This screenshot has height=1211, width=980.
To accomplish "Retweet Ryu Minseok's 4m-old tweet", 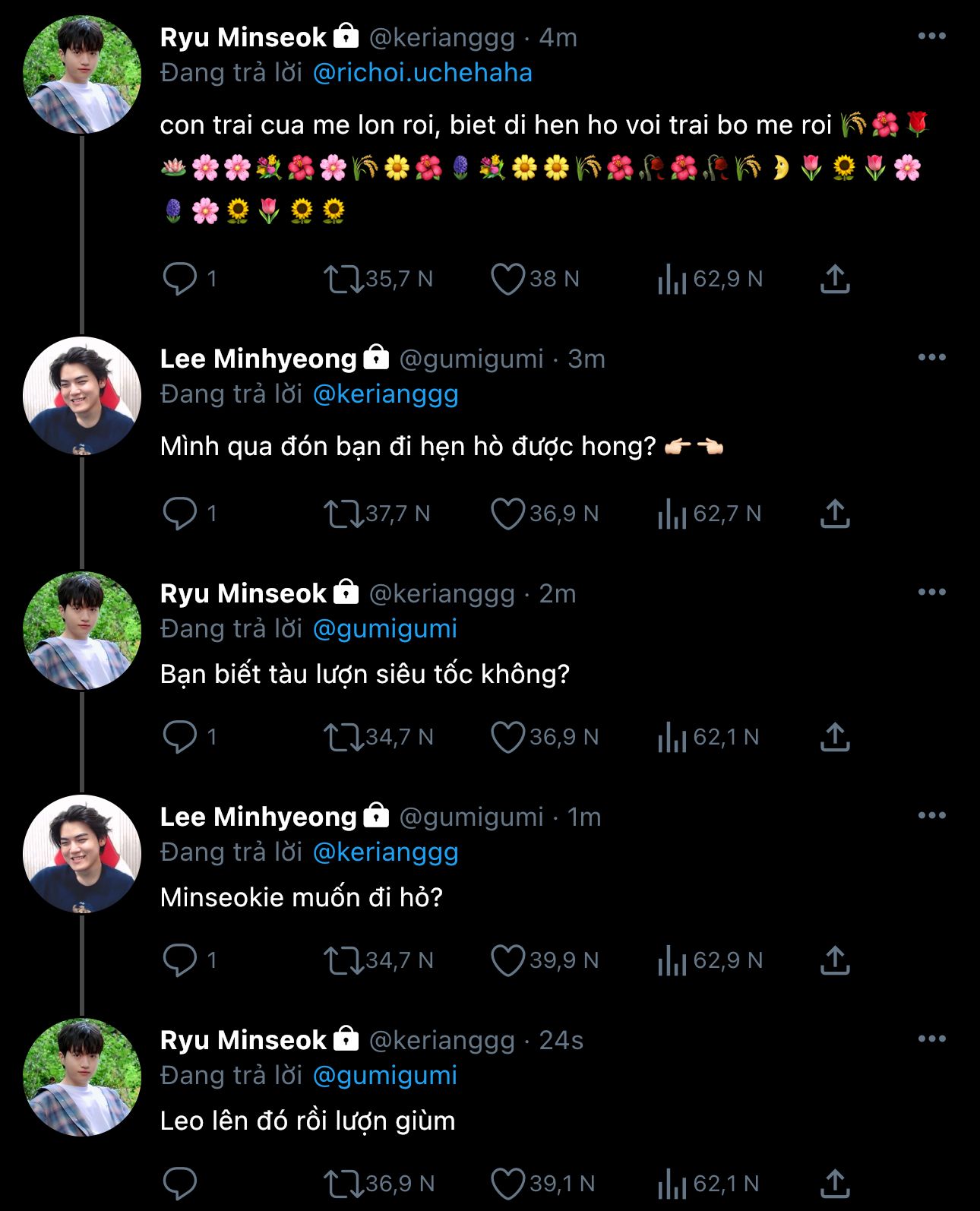I will coord(343,279).
